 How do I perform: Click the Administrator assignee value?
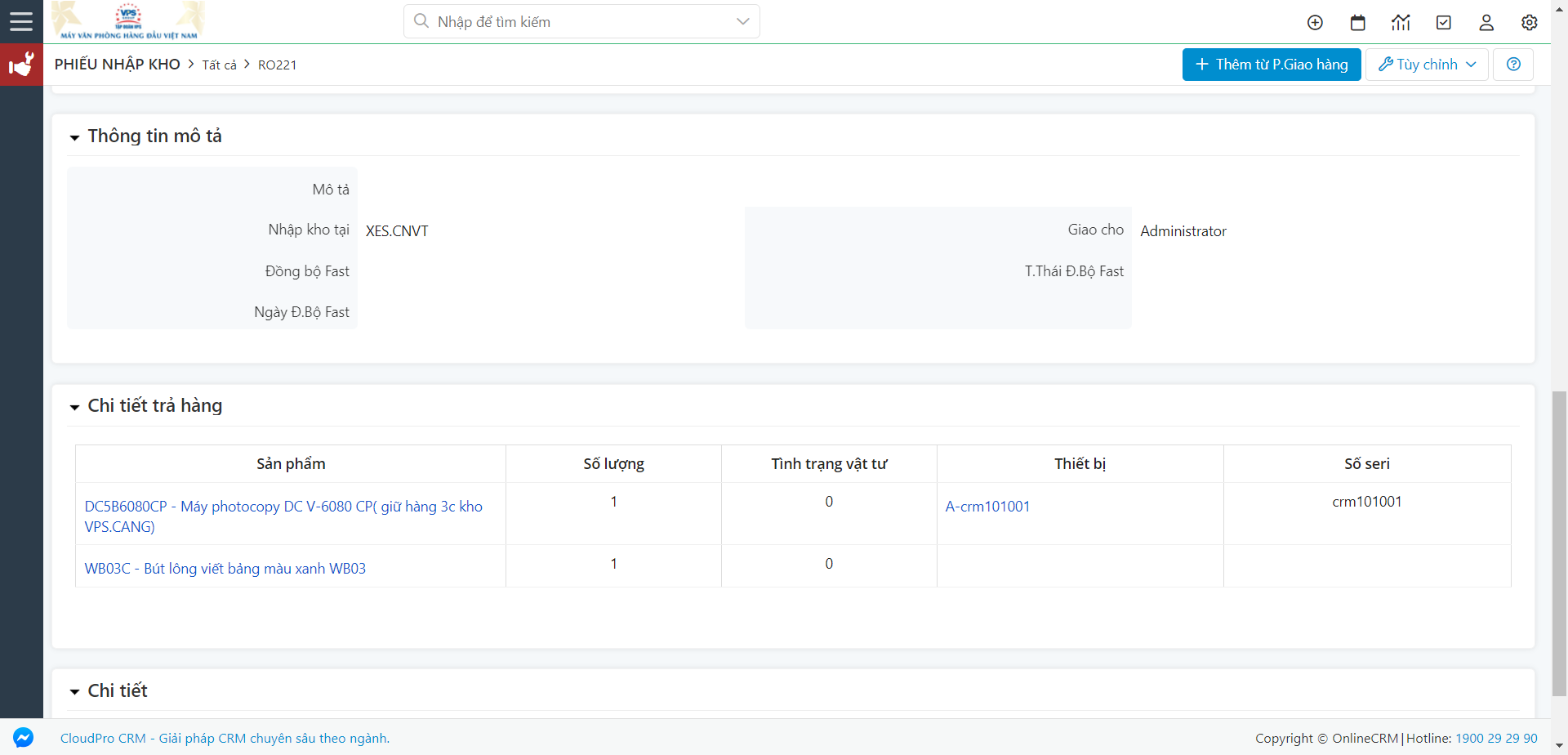click(1183, 231)
